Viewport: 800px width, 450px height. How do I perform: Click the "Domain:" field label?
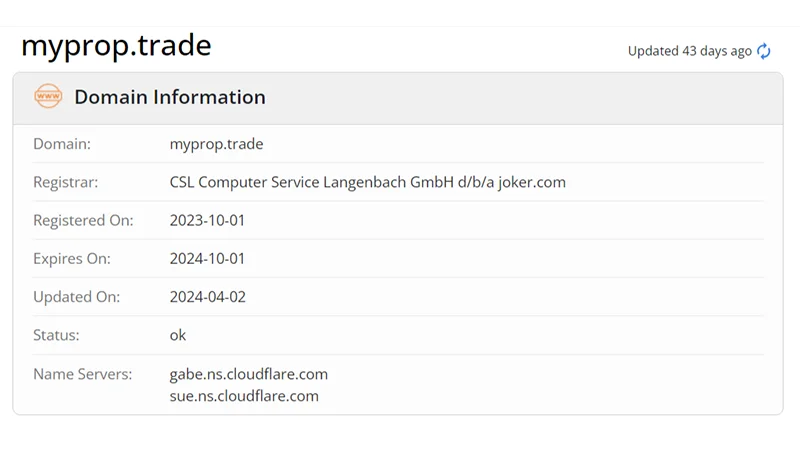click(62, 144)
